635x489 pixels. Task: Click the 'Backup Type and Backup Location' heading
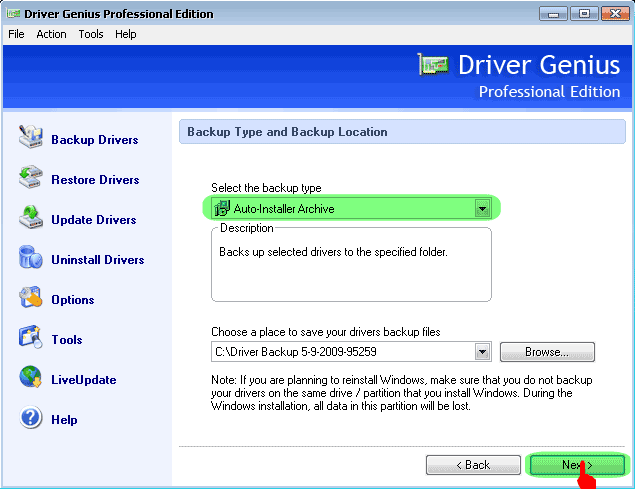pyautogui.click(x=287, y=132)
